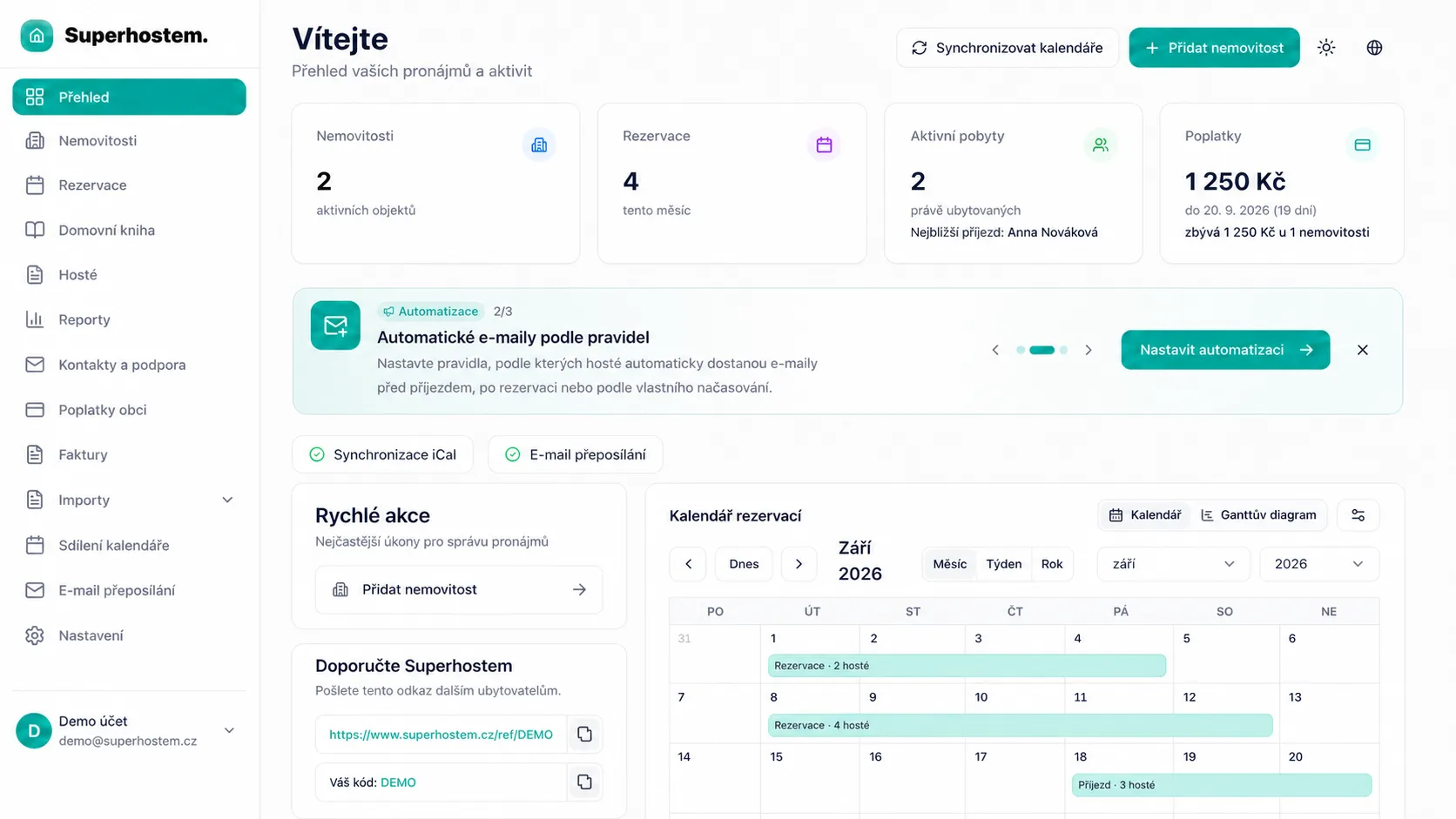Viewport: 1456px width, 819px height.
Task: Open Nemovitosti in the sidebar
Action: pos(129,141)
